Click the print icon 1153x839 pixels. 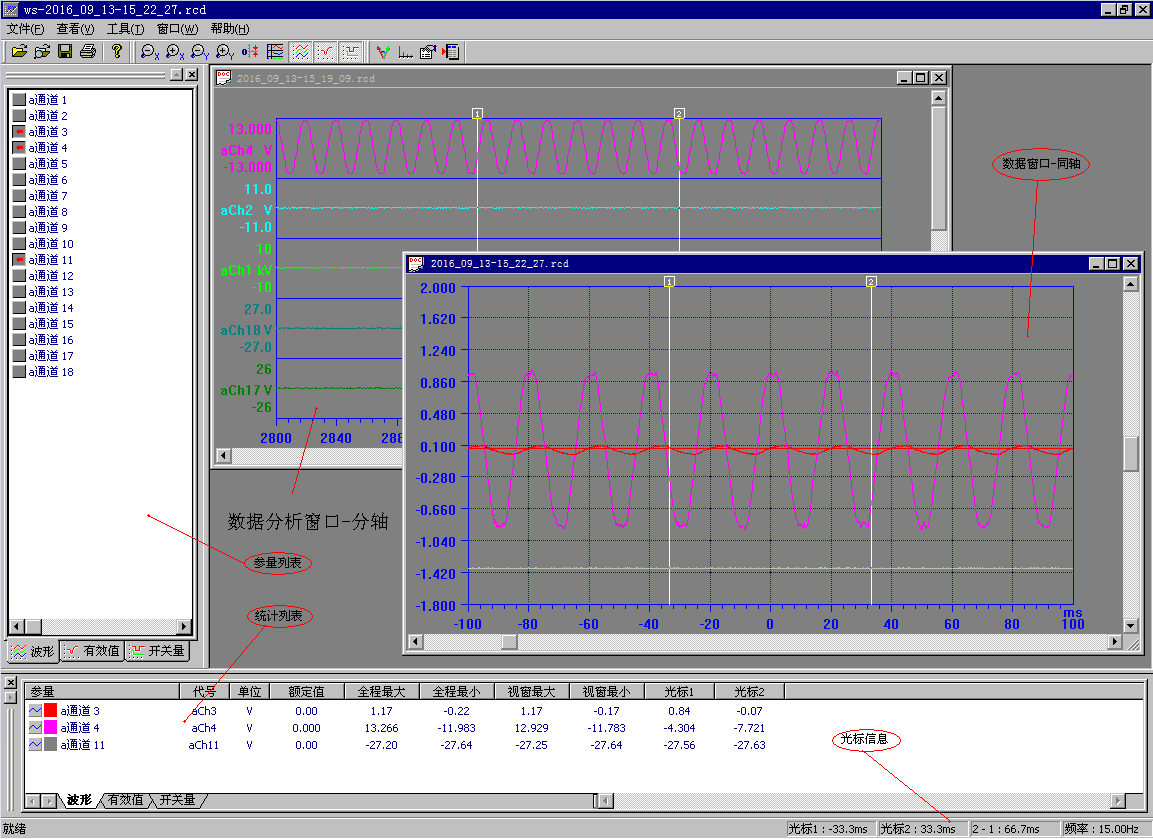click(88, 51)
